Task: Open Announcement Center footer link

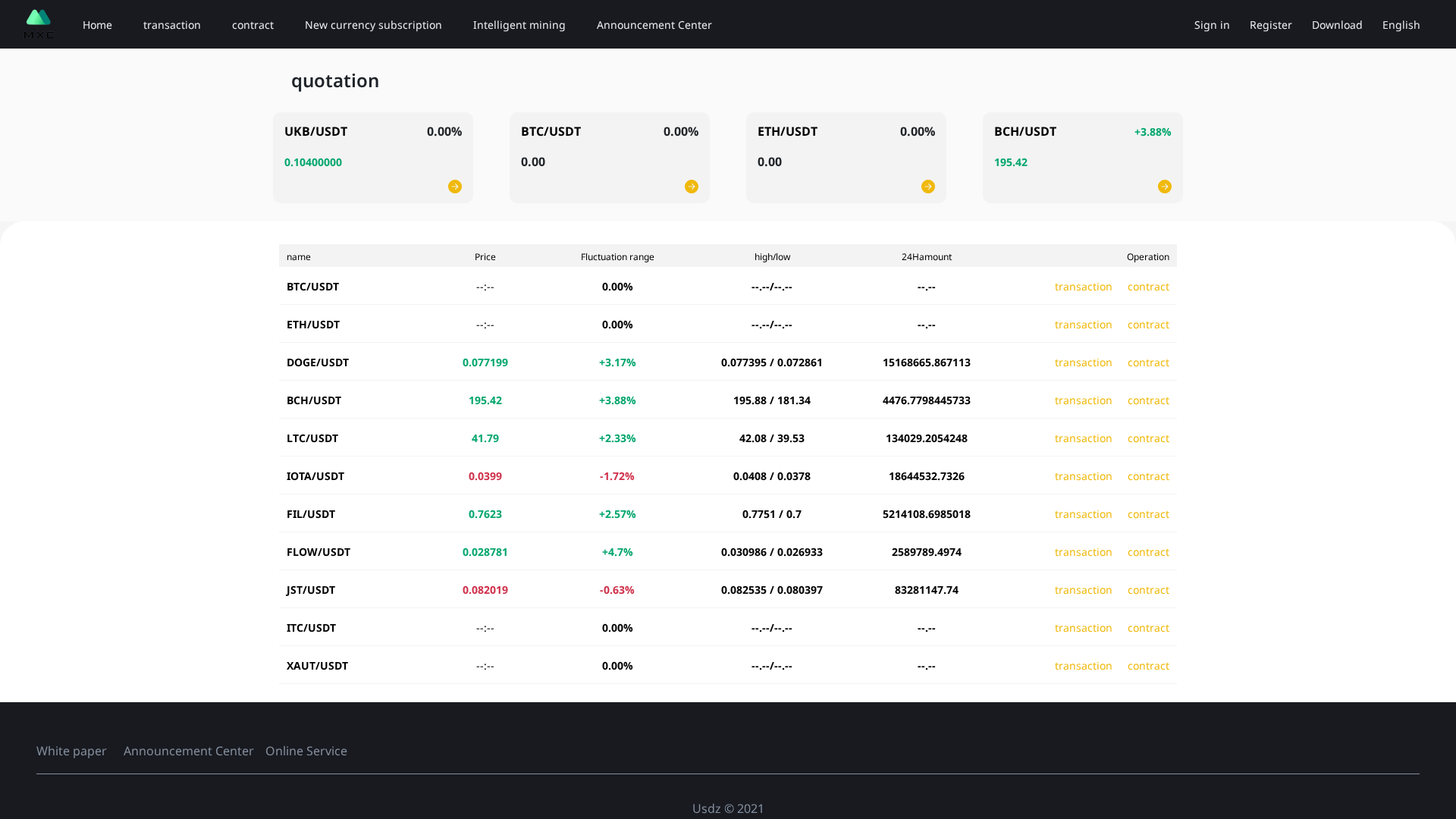Action: tap(189, 751)
